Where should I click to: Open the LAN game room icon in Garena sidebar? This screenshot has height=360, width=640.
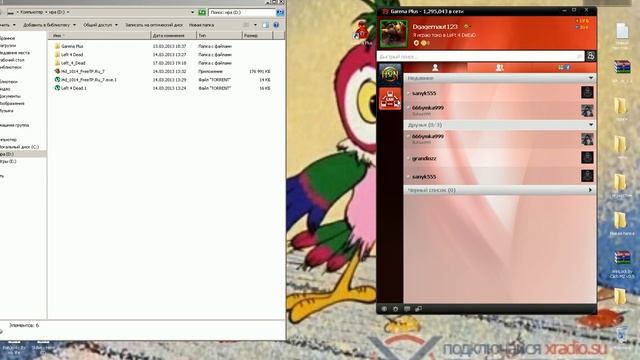390,98
